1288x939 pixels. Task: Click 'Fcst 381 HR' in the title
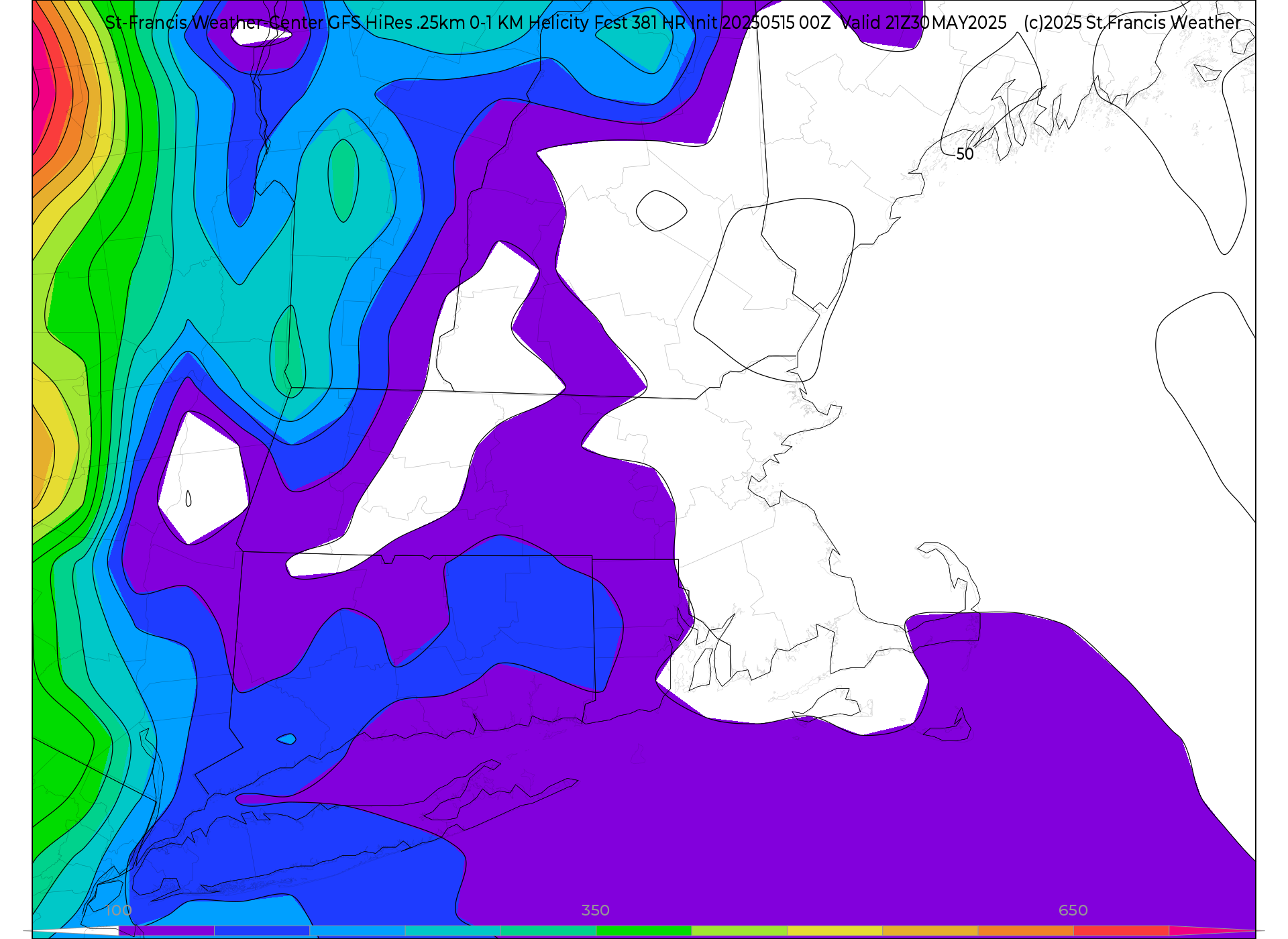(x=640, y=23)
